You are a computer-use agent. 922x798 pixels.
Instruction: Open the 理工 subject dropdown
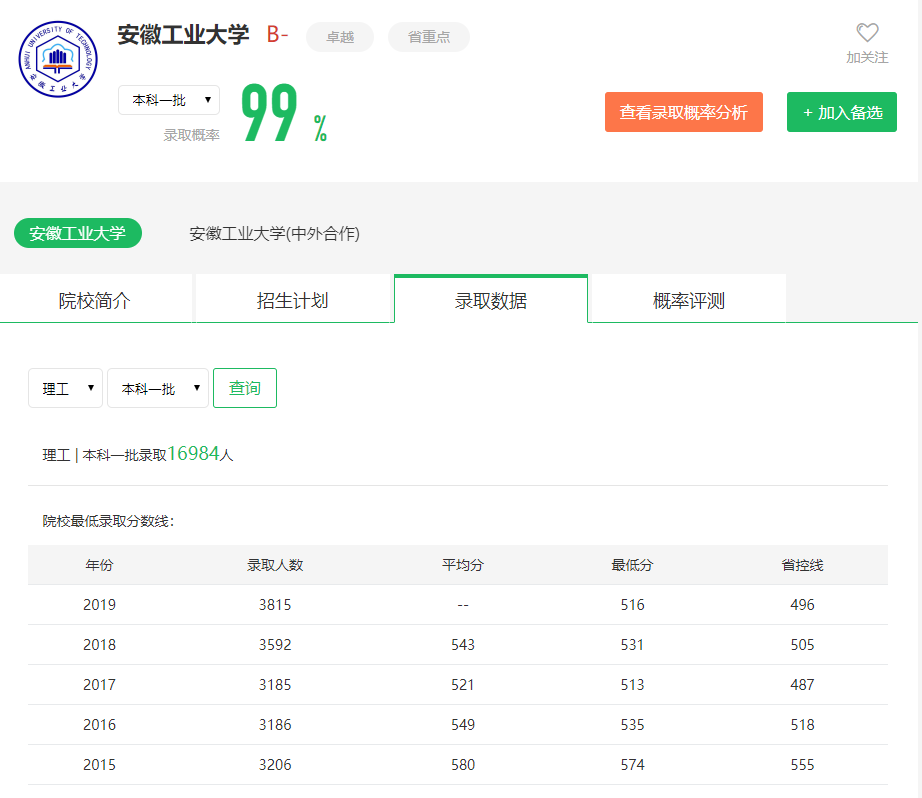(65, 388)
